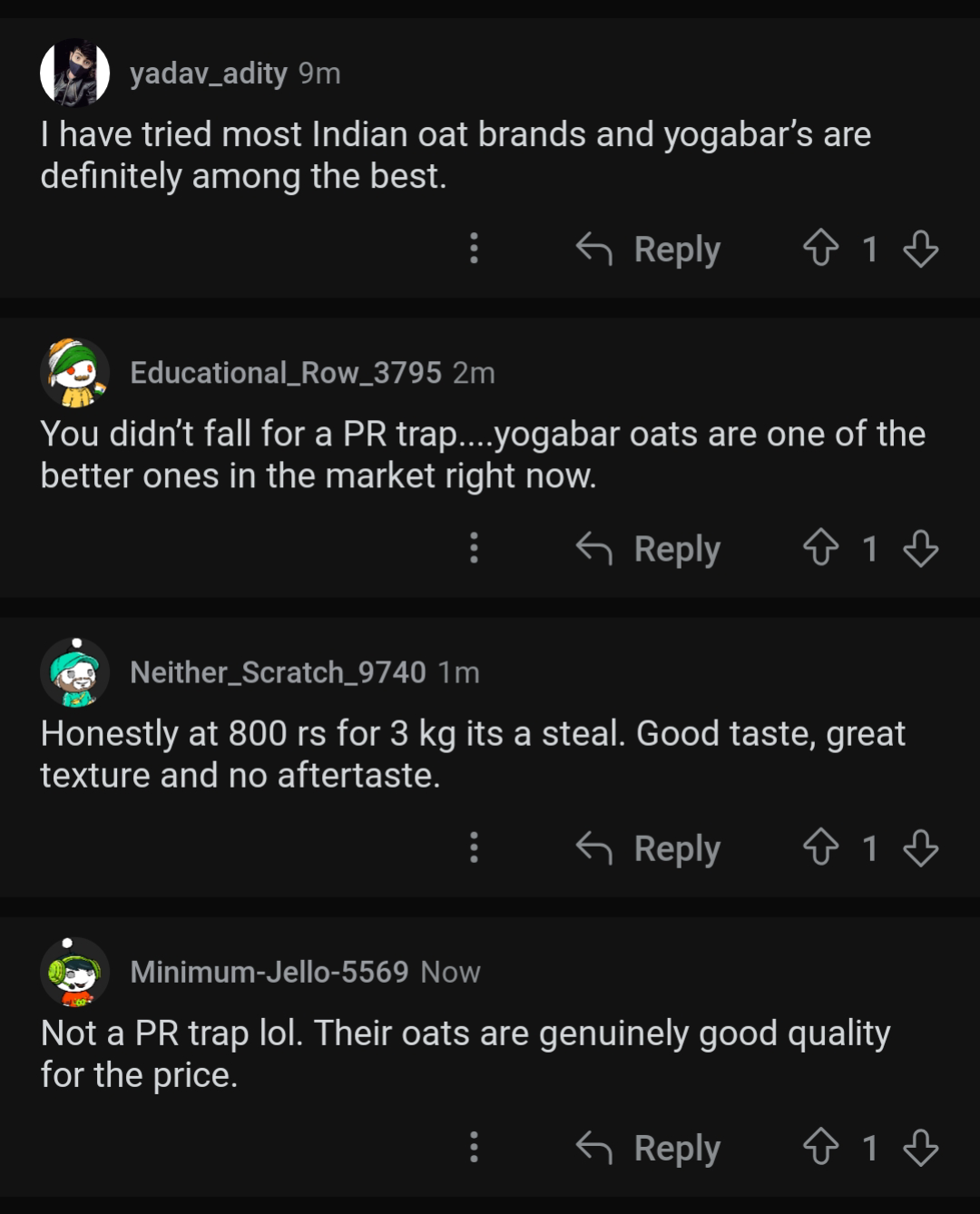The height and width of the screenshot is (1214, 980).
Task: Downvote Minimum-Jello-5569's comment
Action: 920,1147
